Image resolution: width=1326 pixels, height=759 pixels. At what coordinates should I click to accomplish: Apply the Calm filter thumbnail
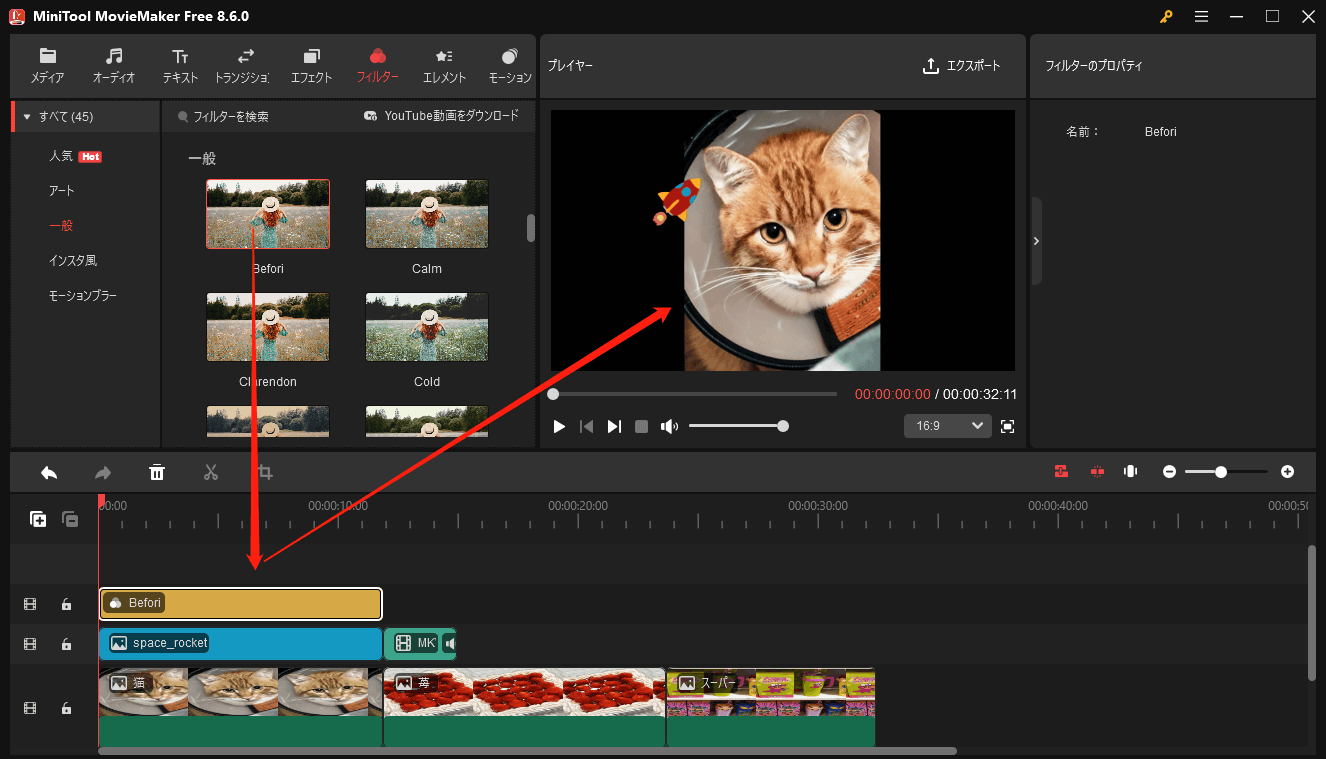[x=426, y=214]
